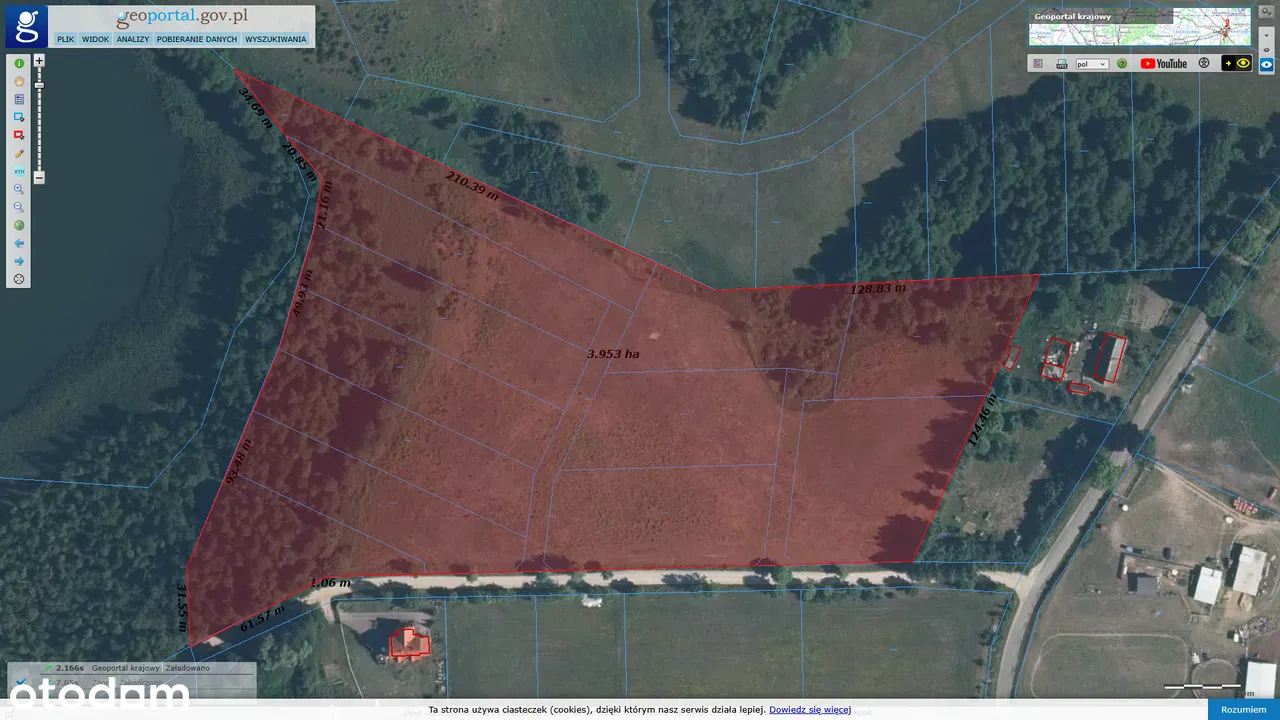Click the Rozumiem cookie button
Image resolution: width=1280 pixels, height=720 pixels.
[x=1243, y=709]
